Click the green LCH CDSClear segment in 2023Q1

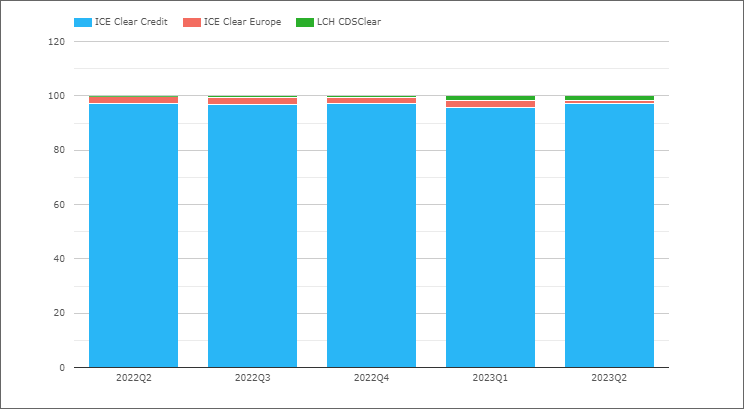pos(491,98)
